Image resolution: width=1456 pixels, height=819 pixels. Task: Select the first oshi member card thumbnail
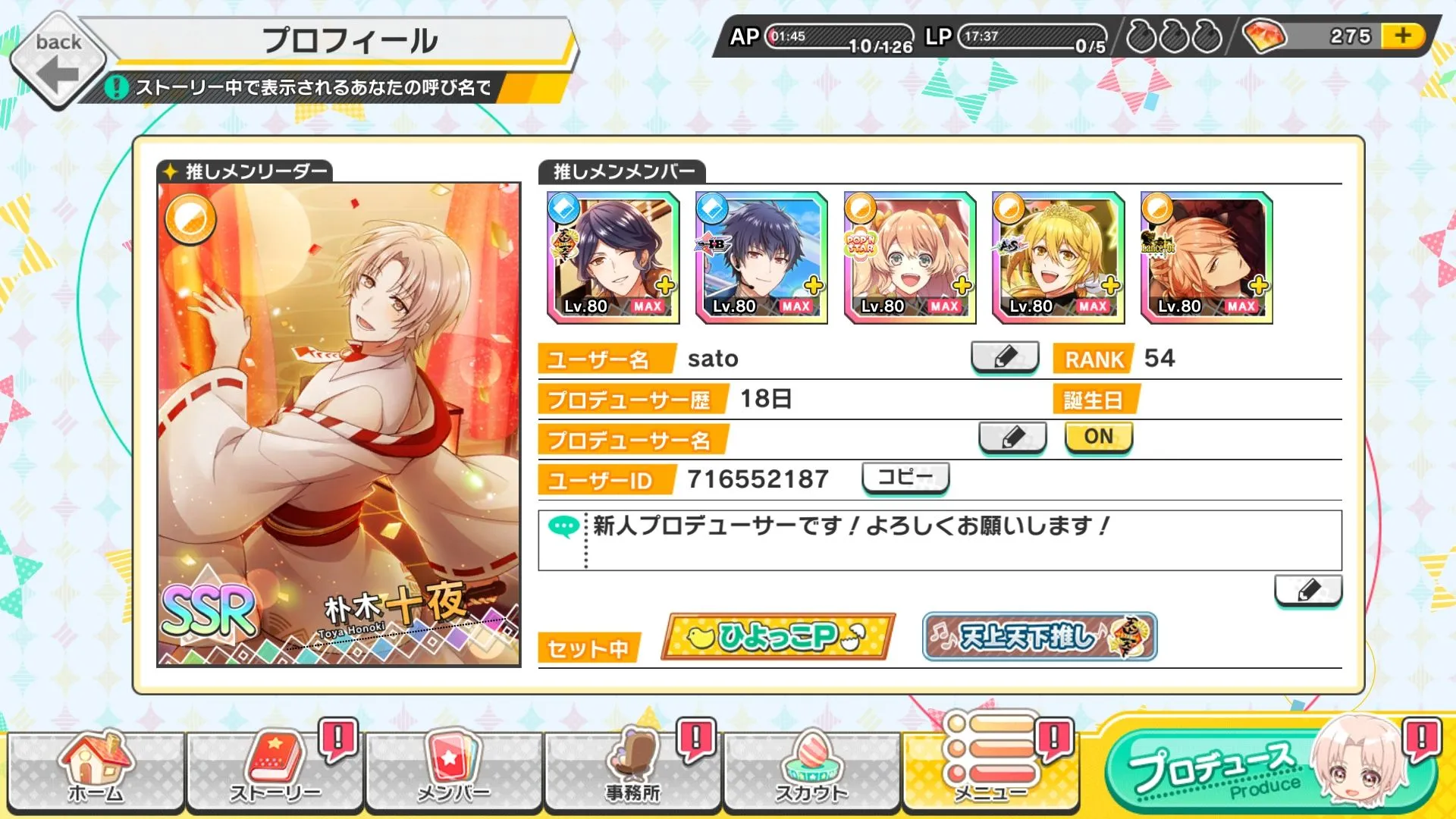coord(613,258)
